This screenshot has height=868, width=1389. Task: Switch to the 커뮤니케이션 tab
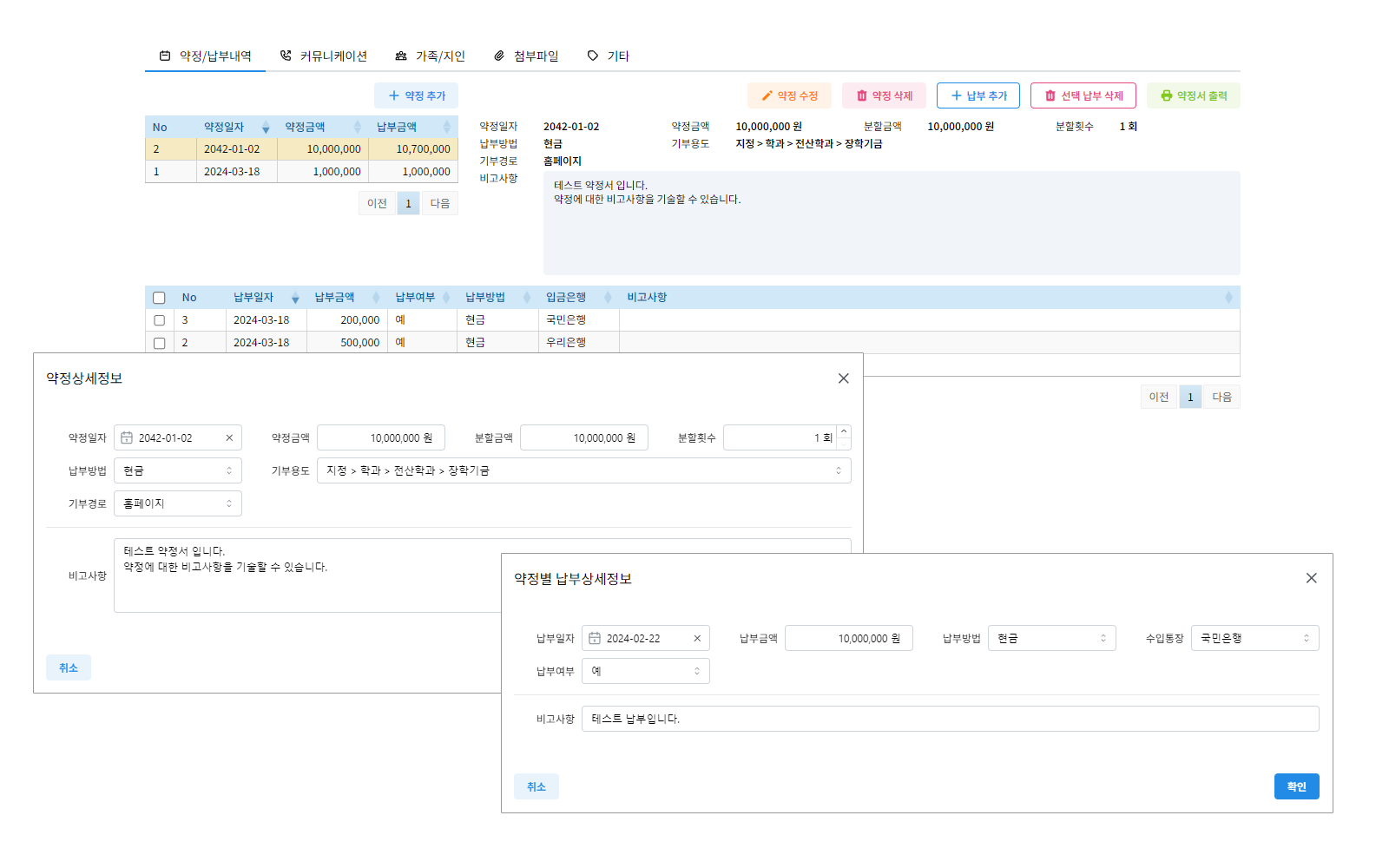pyautogui.click(x=324, y=56)
